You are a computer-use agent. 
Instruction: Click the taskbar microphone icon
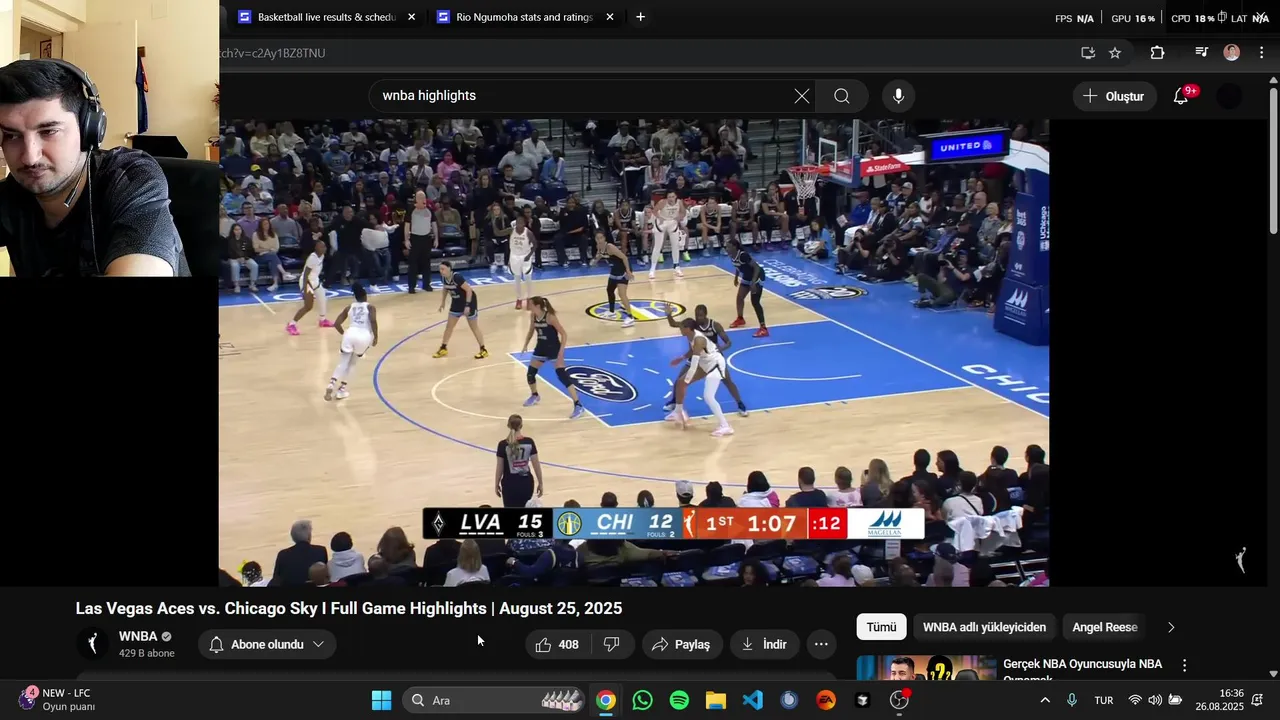1072,700
